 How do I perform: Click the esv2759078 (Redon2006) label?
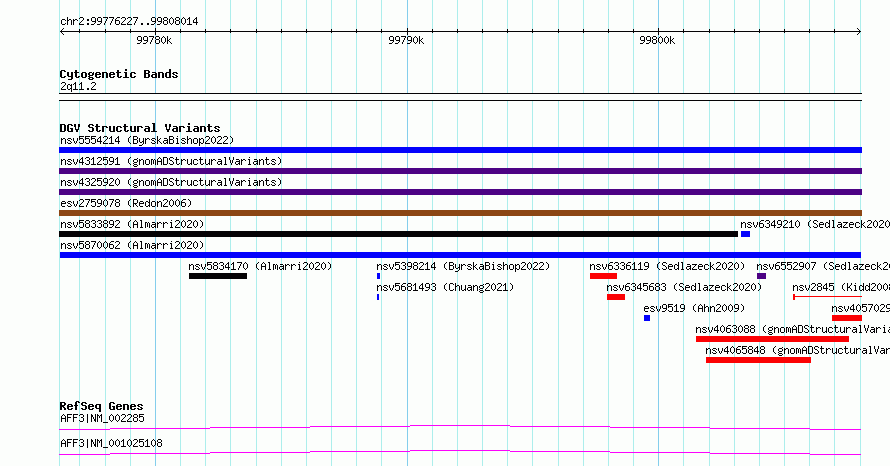coord(126,203)
